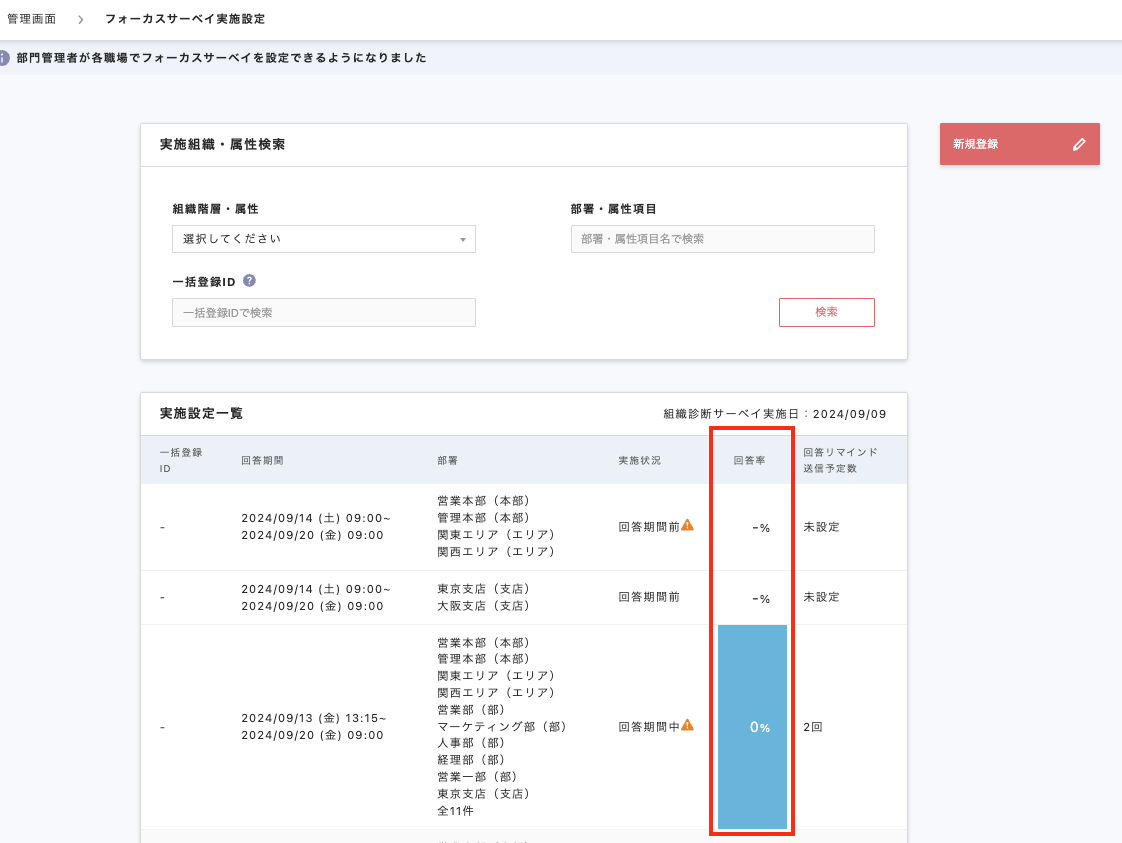Select the フォーカスサーベイ実施設定 breadcrumb item
This screenshot has height=843, width=1122.
click(185, 19)
